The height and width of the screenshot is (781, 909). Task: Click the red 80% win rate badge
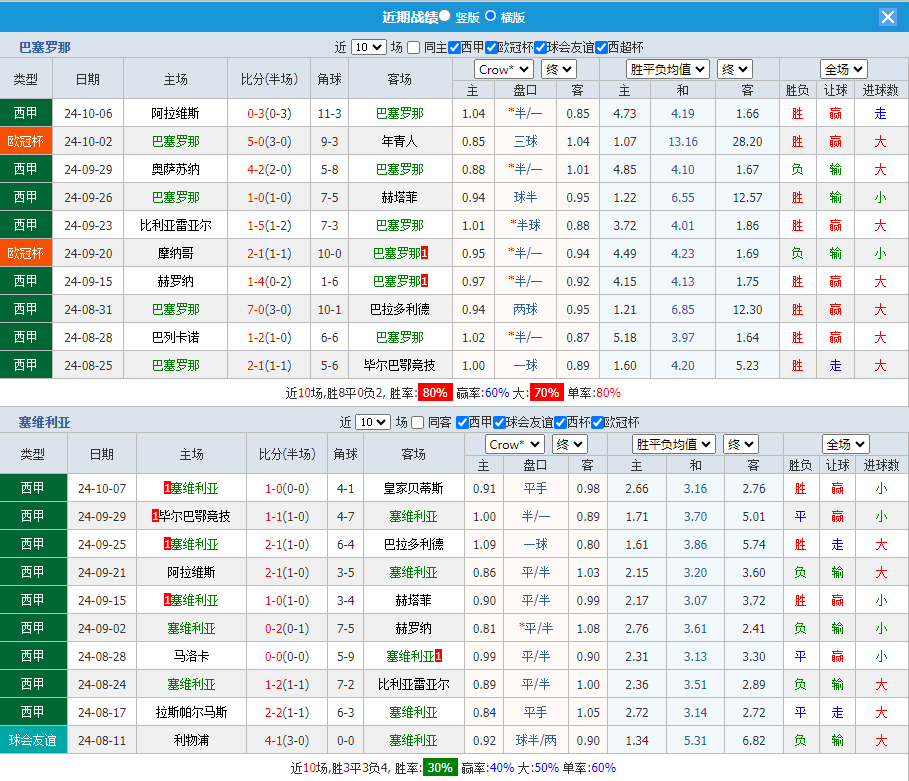[x=434, y=393]
